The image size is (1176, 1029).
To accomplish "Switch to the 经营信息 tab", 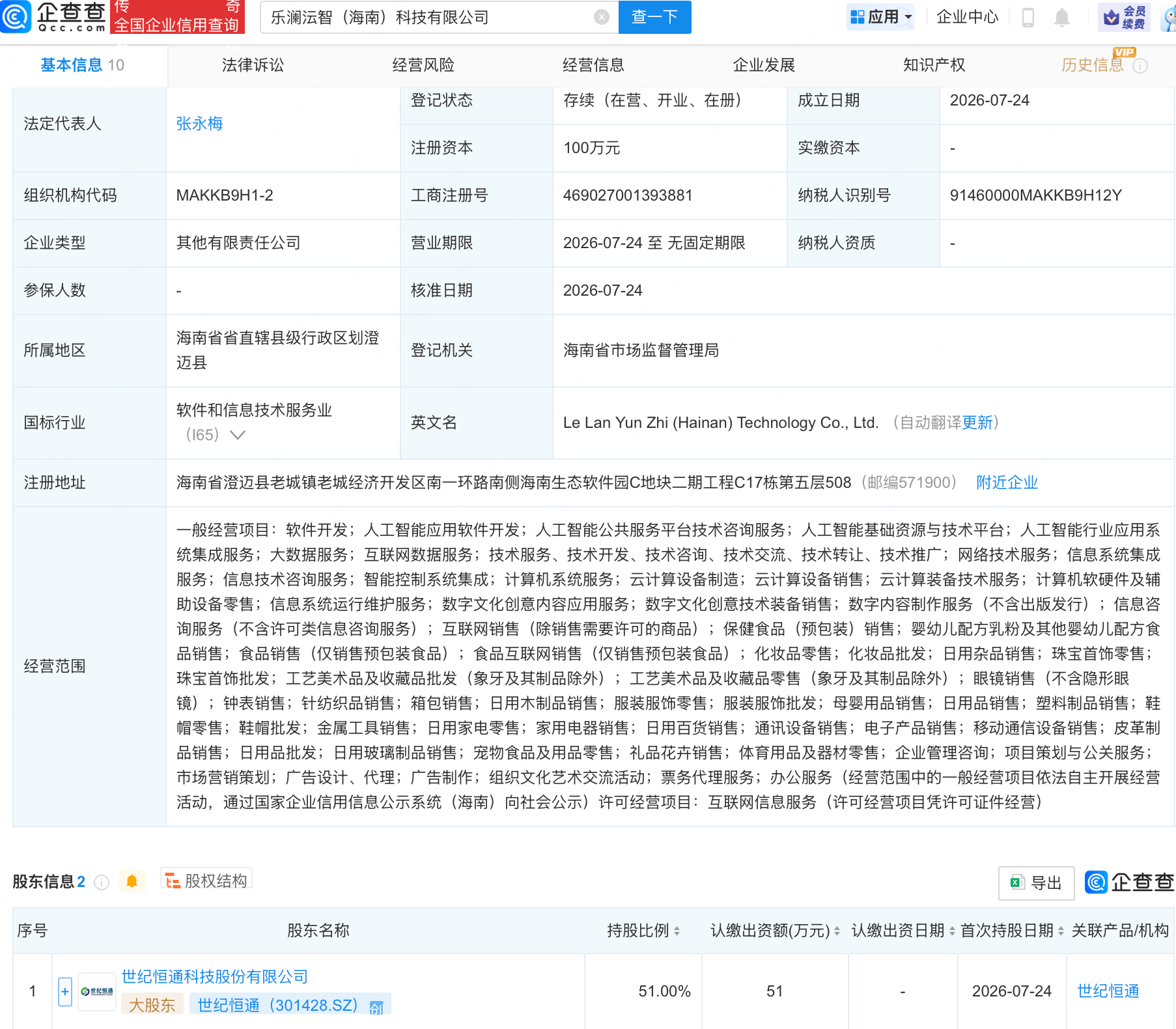I will tap(593, 65).
